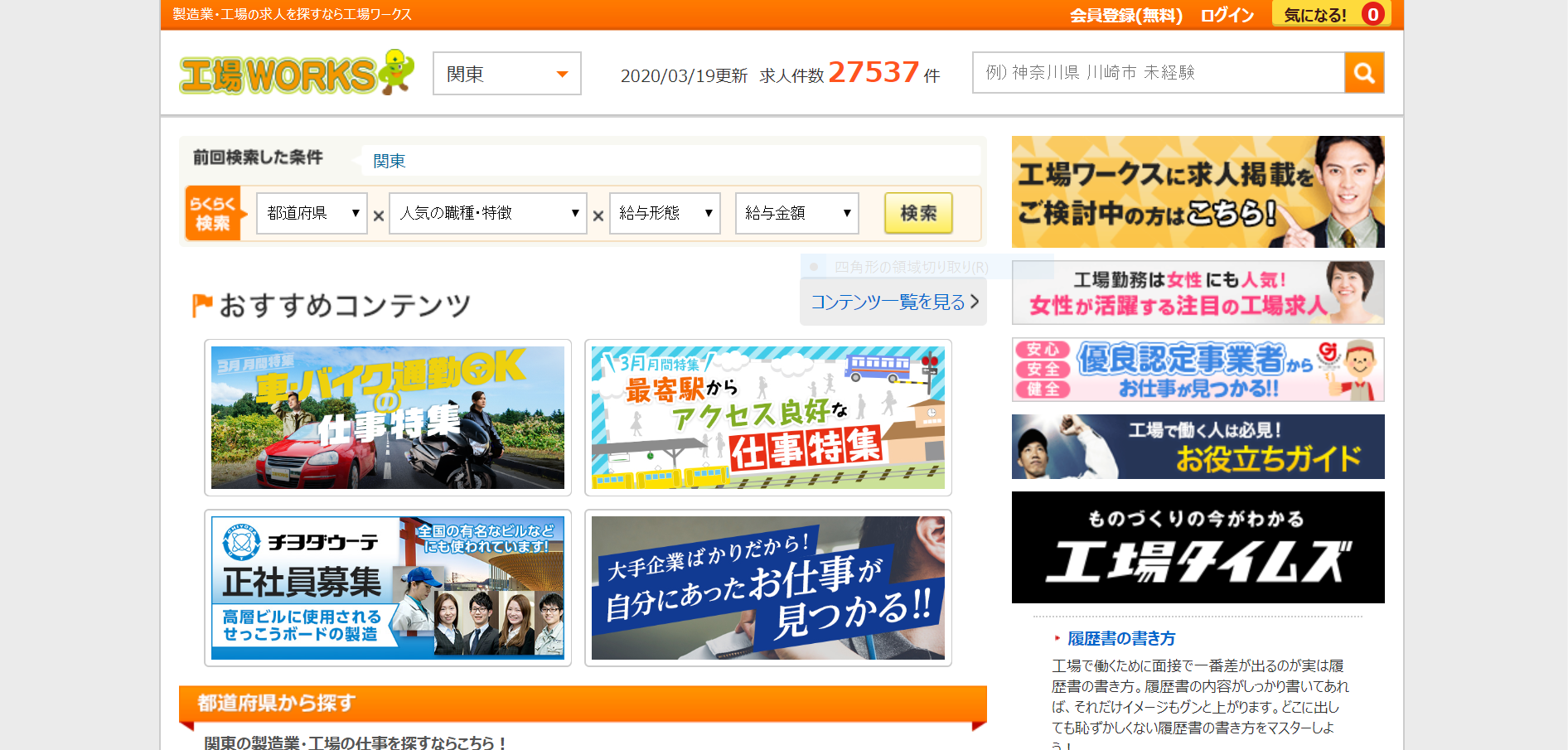
Task: Click the 工場タイムズ black banner
Action: [1198, 547]
